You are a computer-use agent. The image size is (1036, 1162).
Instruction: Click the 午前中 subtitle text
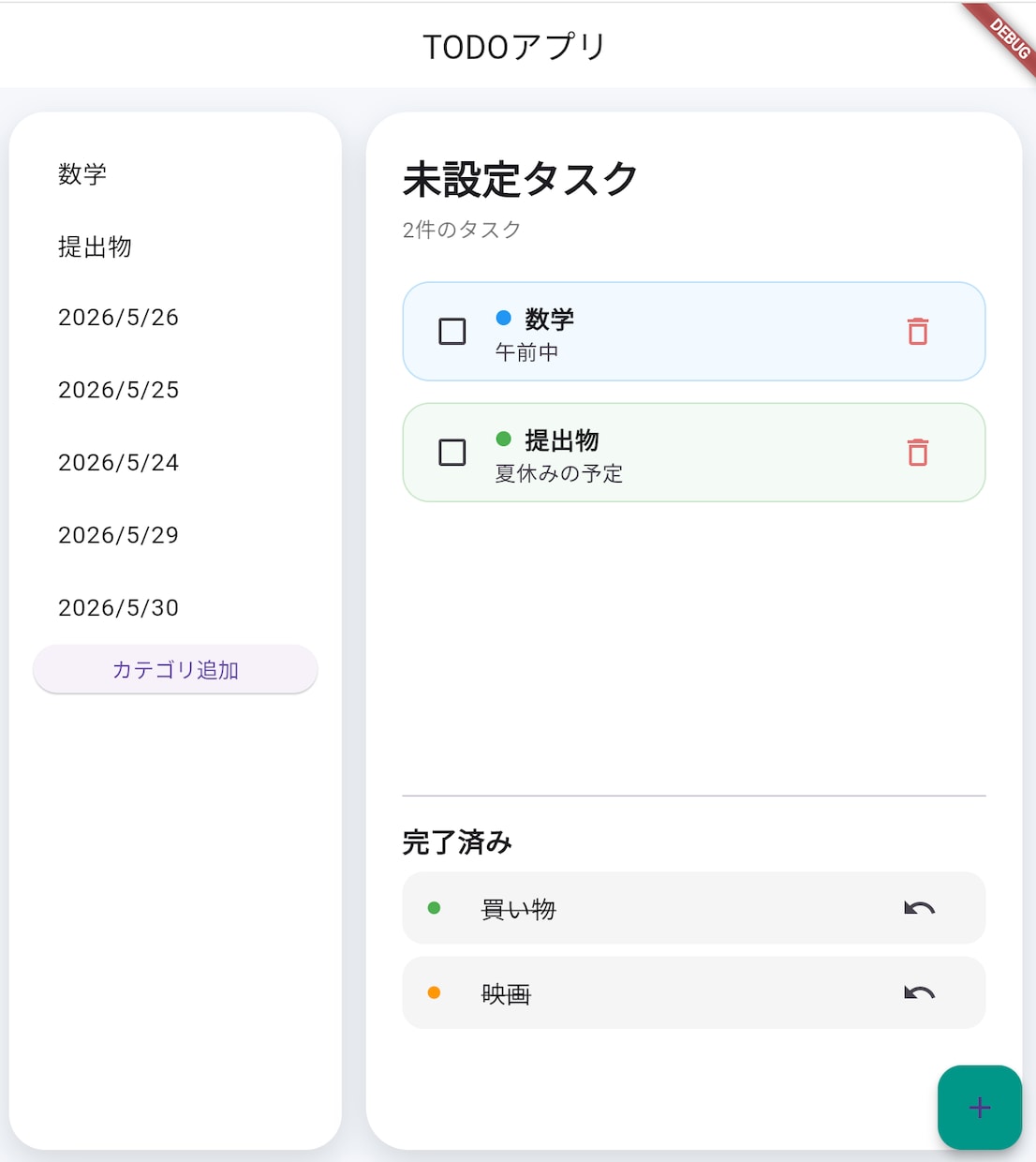pyautogui.click(x=526, y=352)
